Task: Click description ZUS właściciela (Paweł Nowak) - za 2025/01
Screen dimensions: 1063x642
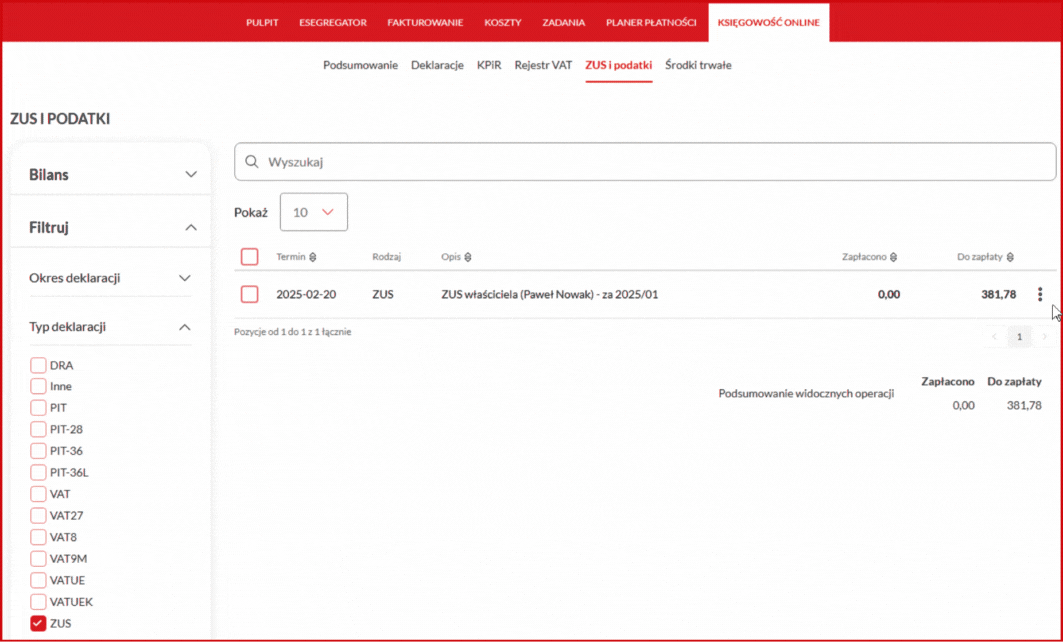Action: (549, 294)
